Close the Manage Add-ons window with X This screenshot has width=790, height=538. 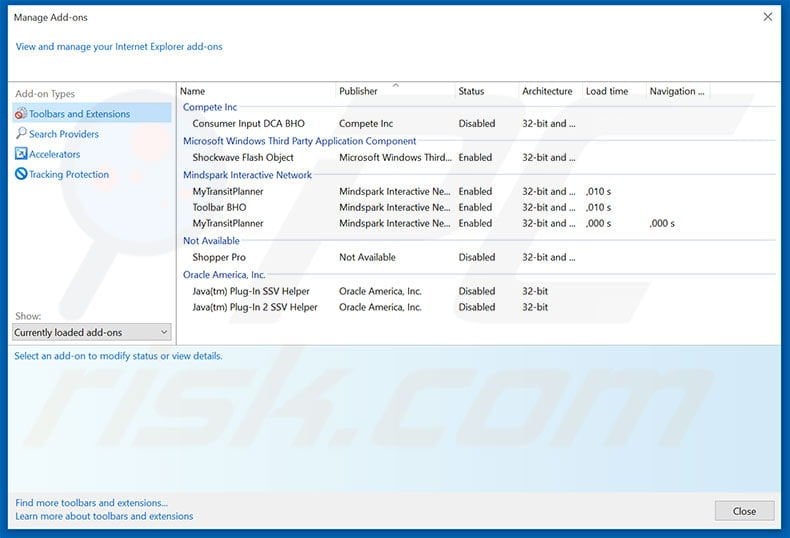coord(767,17)
